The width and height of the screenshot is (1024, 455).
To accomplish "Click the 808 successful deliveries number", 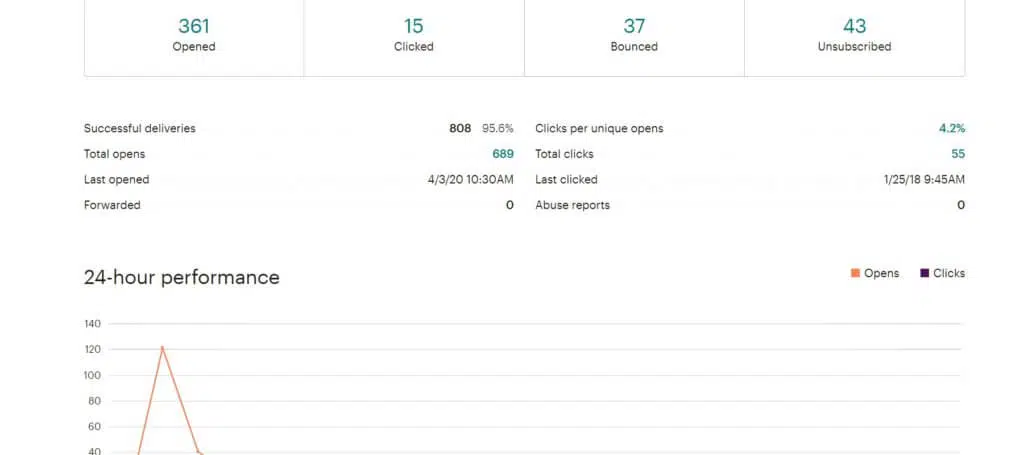I will (x=460, y=128).
